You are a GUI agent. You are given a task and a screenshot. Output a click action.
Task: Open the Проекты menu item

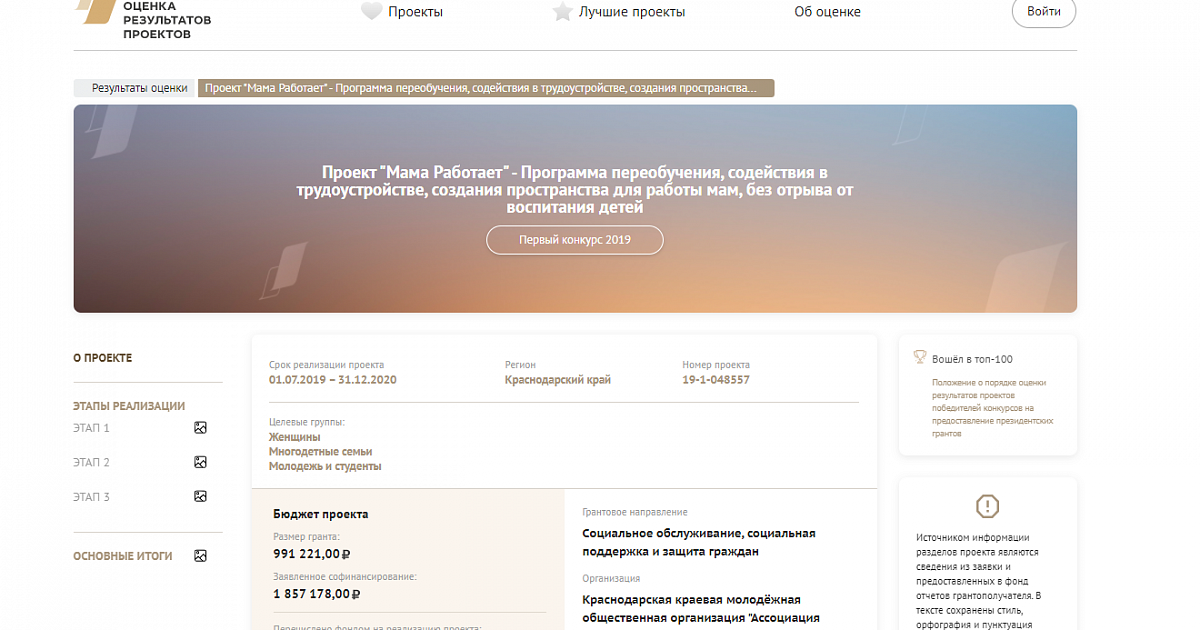click(x=415, y=12)
